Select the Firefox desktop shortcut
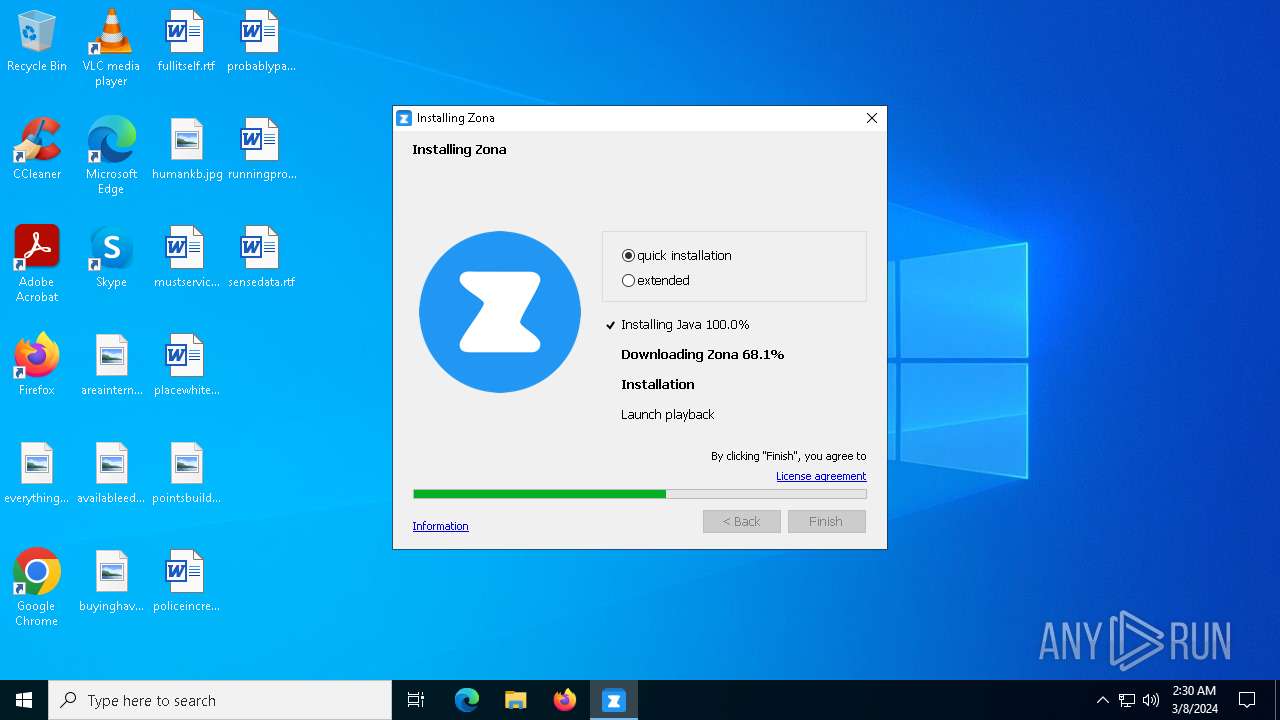This screenshot has width=1280, height=720. pyautogui.click(x=37, y=366)
